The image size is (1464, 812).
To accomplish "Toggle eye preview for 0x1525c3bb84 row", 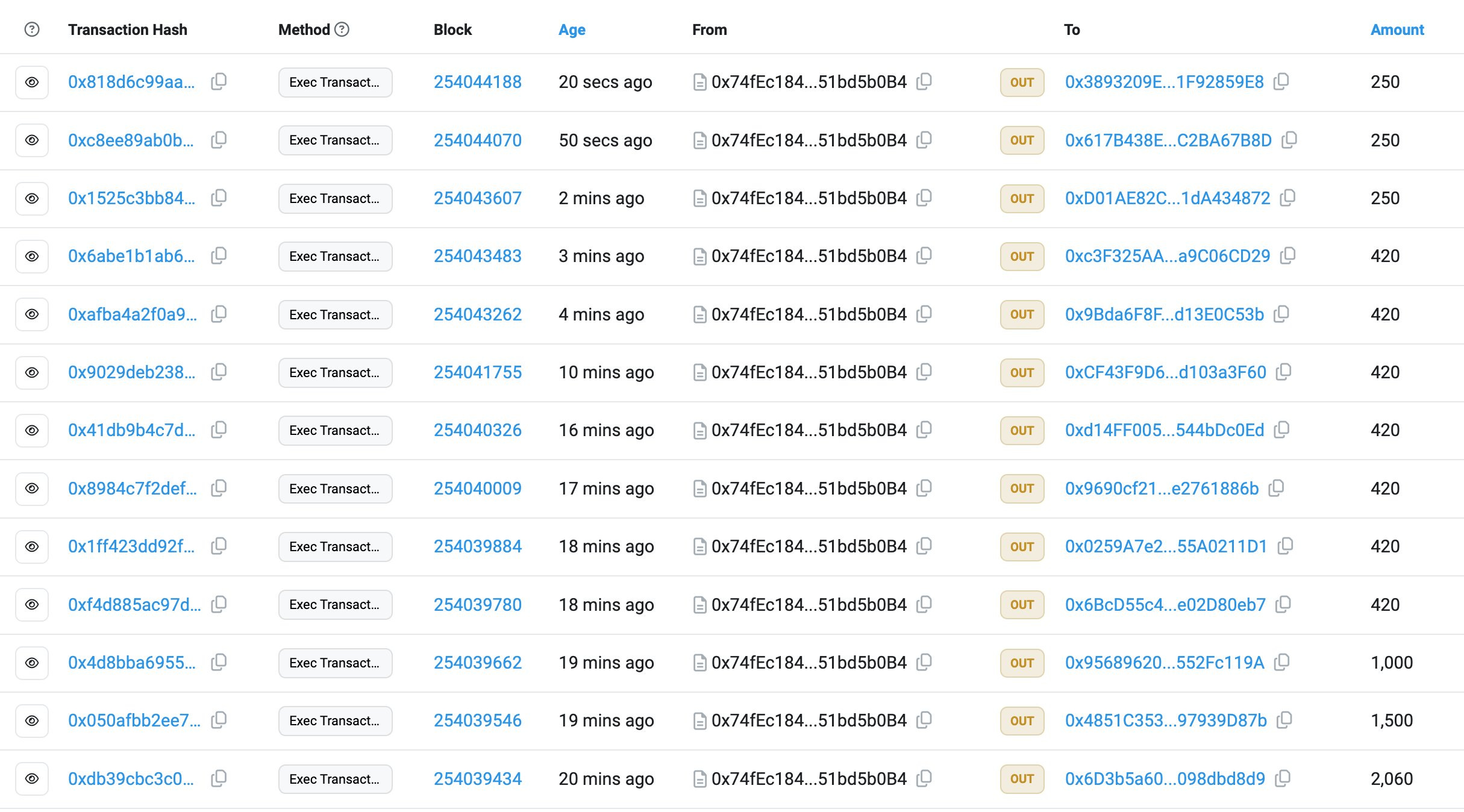I will (32, 199).
